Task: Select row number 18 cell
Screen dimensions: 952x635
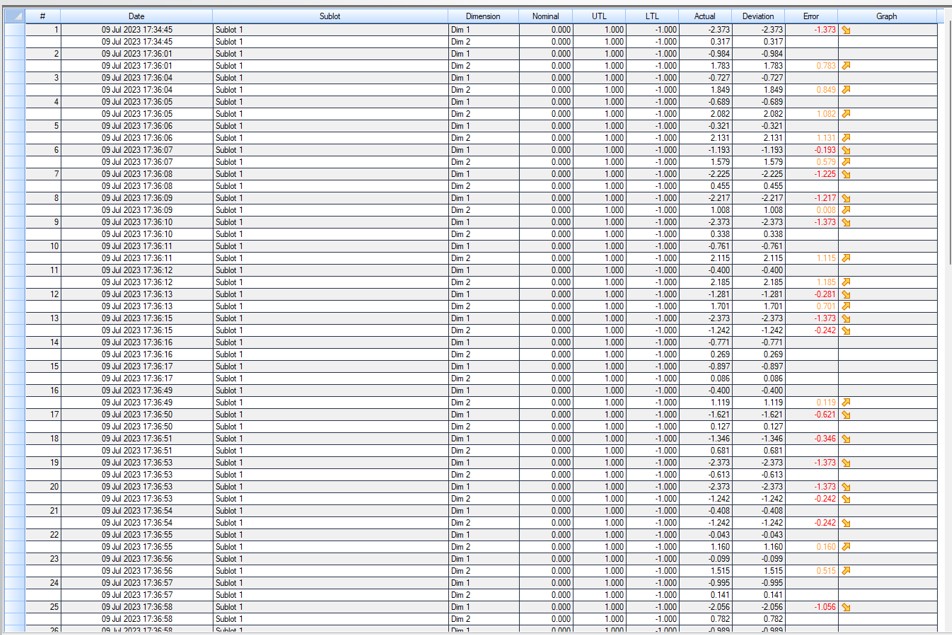Action: [x=43, y=439]
